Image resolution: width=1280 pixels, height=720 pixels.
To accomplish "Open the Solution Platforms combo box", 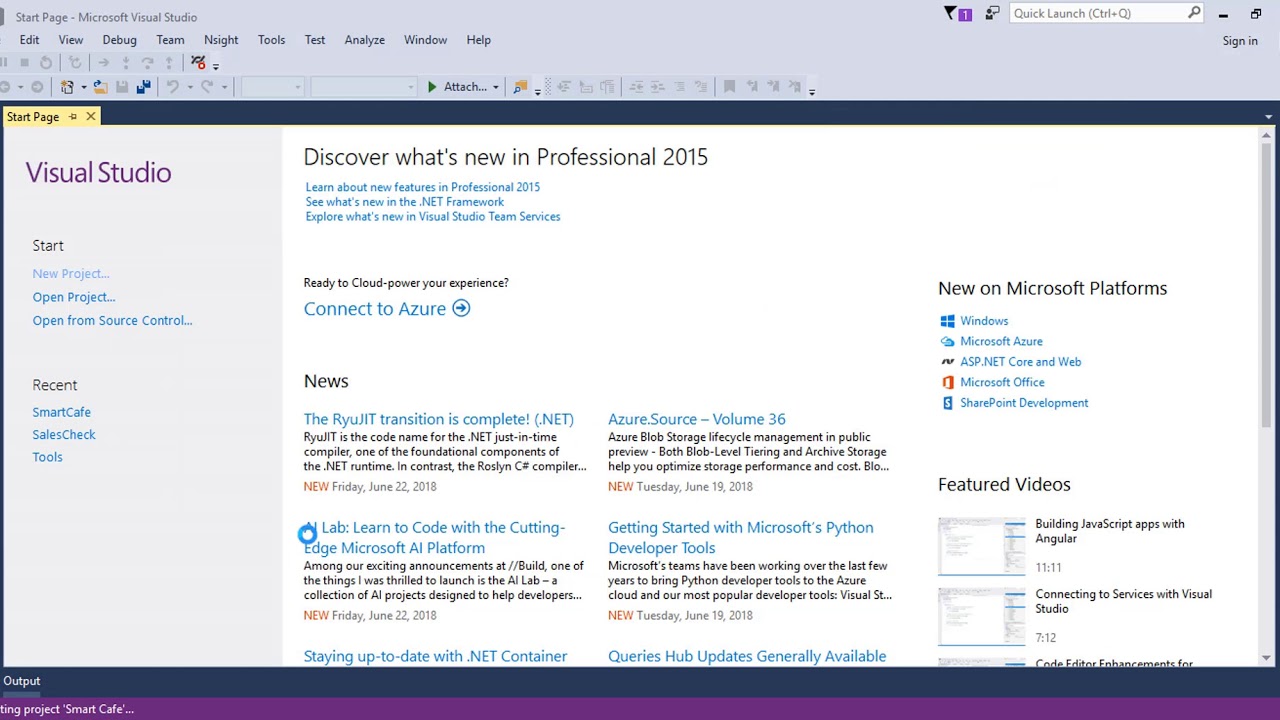I will coord(364,87).
